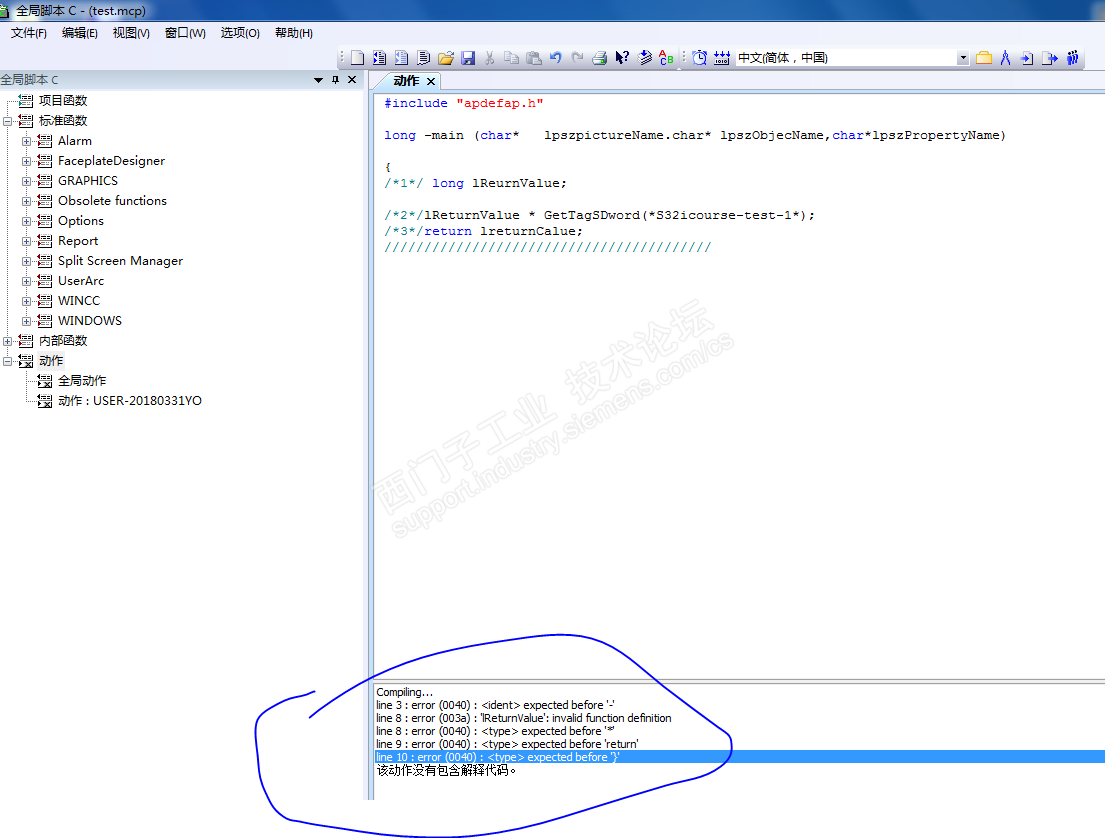Open the 文件(F) menu
The width and height of the screenshot is (1105, 838).
point(28,33)
